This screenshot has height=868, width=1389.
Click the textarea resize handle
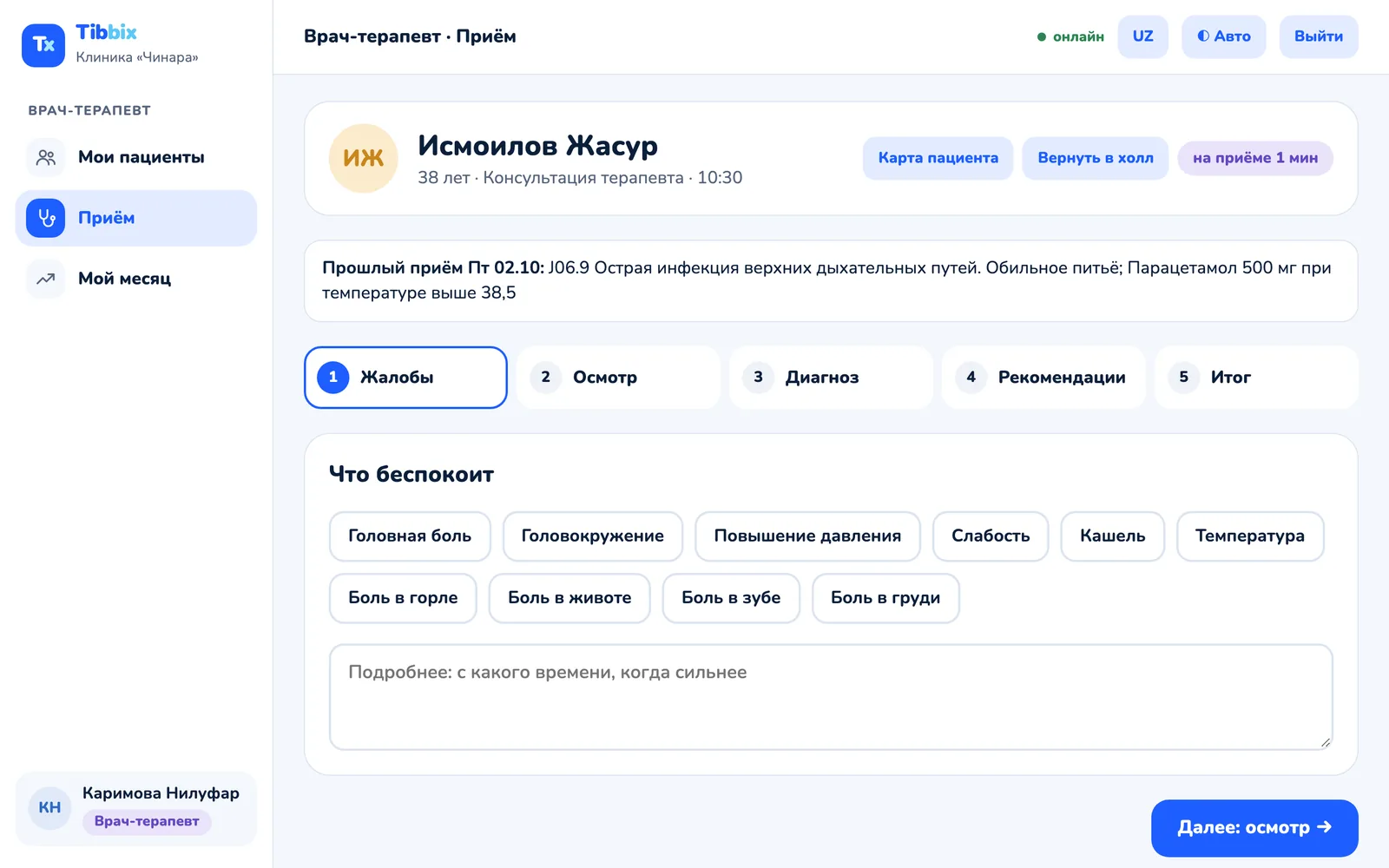(1325, 742)
